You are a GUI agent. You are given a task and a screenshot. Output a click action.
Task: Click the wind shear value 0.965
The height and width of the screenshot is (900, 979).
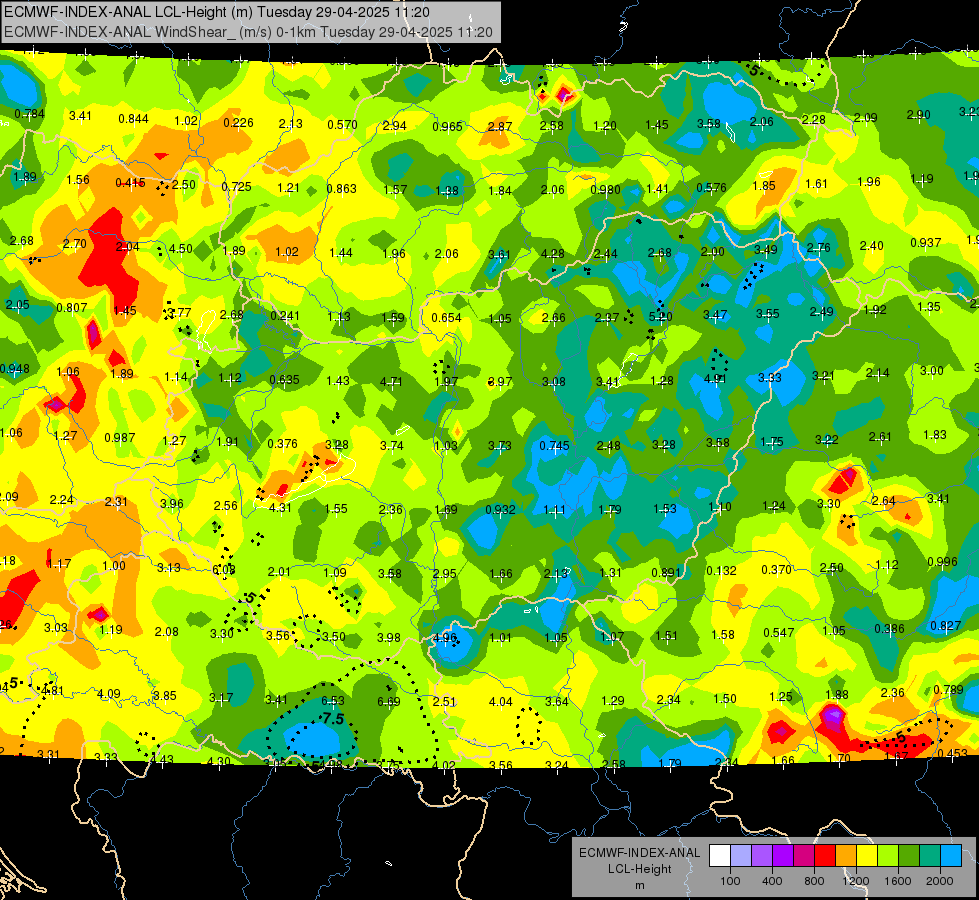pyautogui.click(x=448, y=127)
